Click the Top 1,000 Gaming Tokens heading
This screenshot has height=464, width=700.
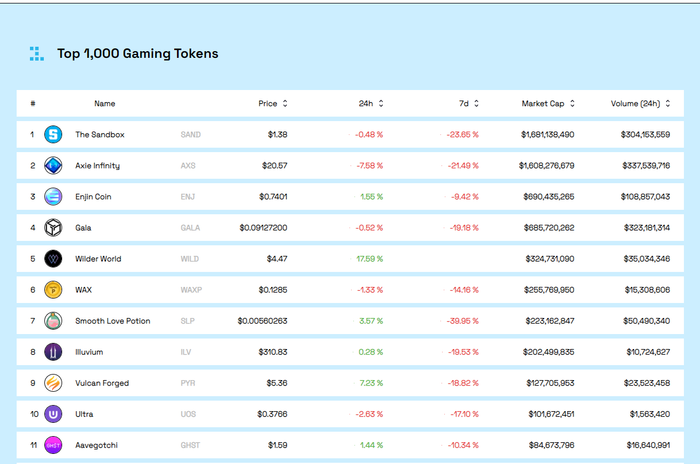[x=138, y=54]
